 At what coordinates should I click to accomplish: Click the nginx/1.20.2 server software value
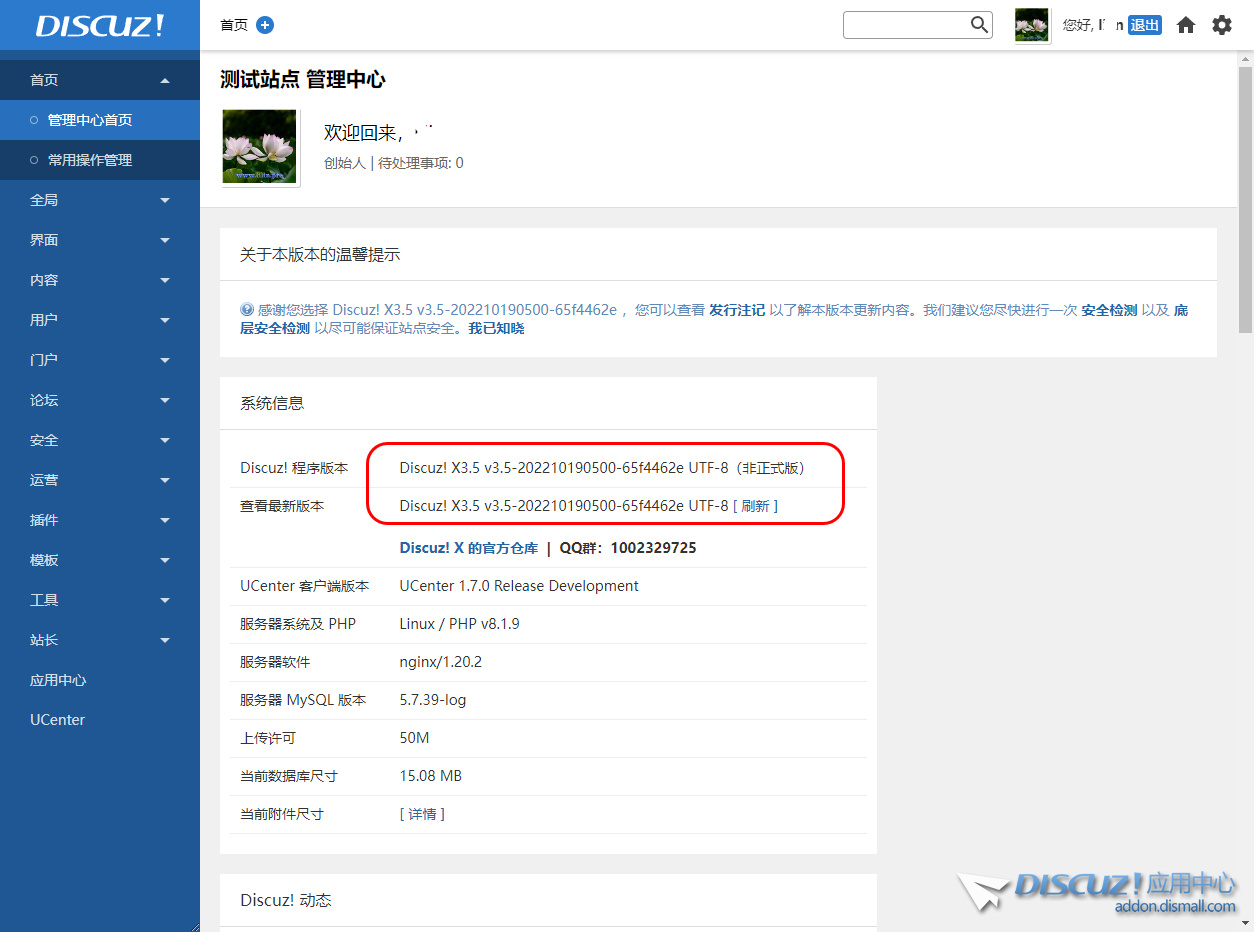pyautogui.click(x=441, y=662)
